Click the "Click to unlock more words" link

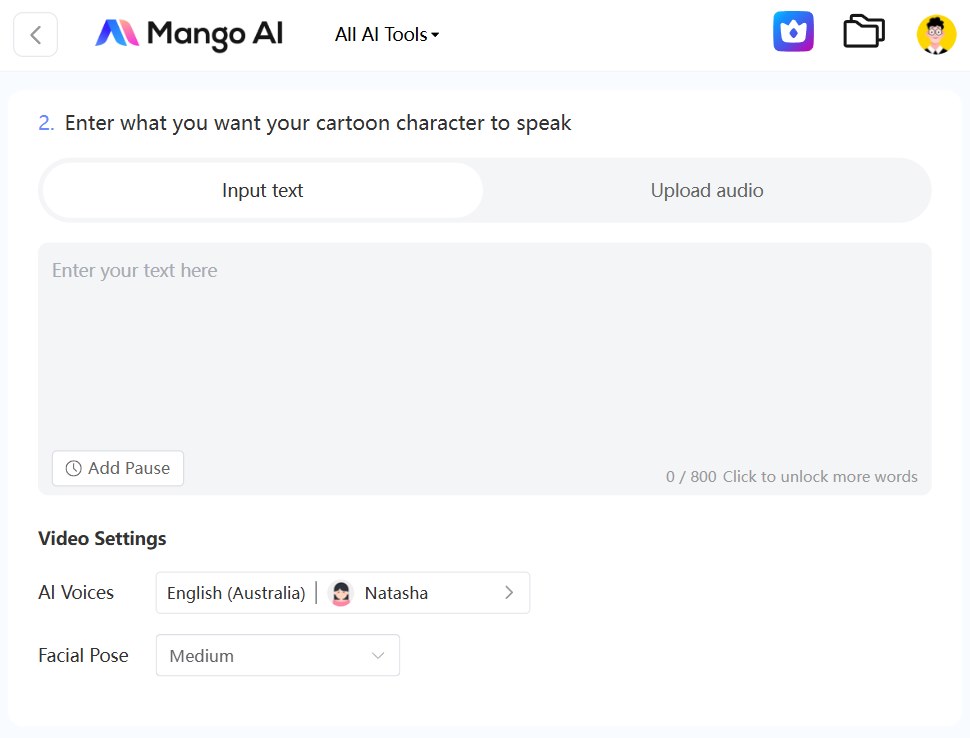(820, 477)
